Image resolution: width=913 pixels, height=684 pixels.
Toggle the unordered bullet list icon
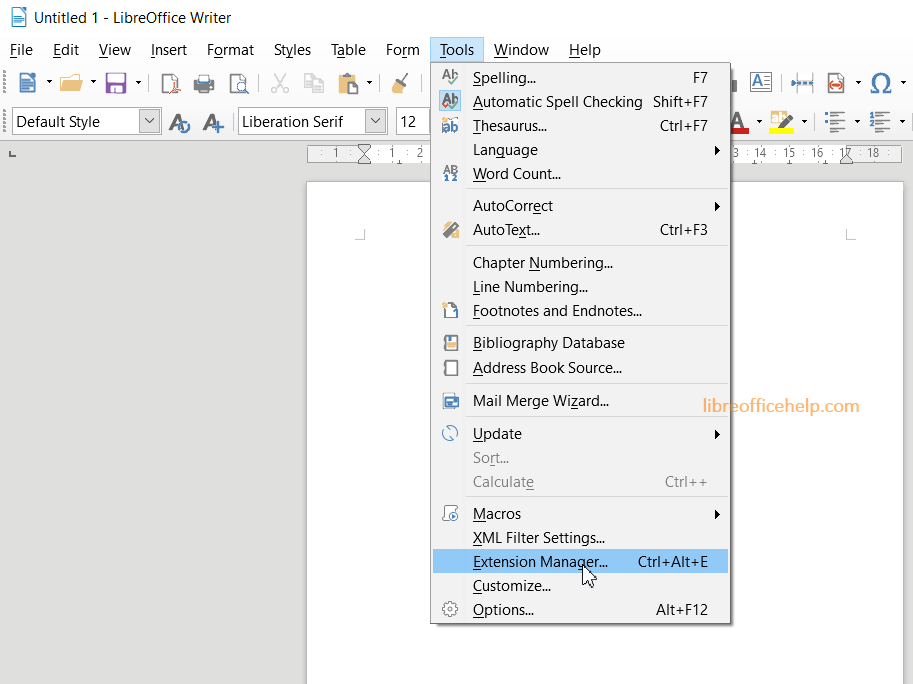tap(835, 122)
